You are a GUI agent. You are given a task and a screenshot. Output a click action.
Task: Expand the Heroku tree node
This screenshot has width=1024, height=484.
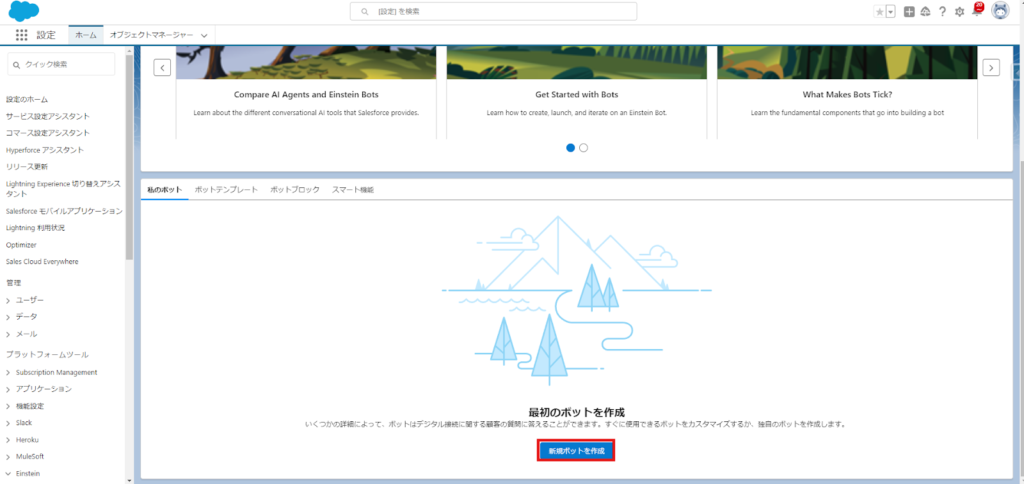tap(8, 440)
